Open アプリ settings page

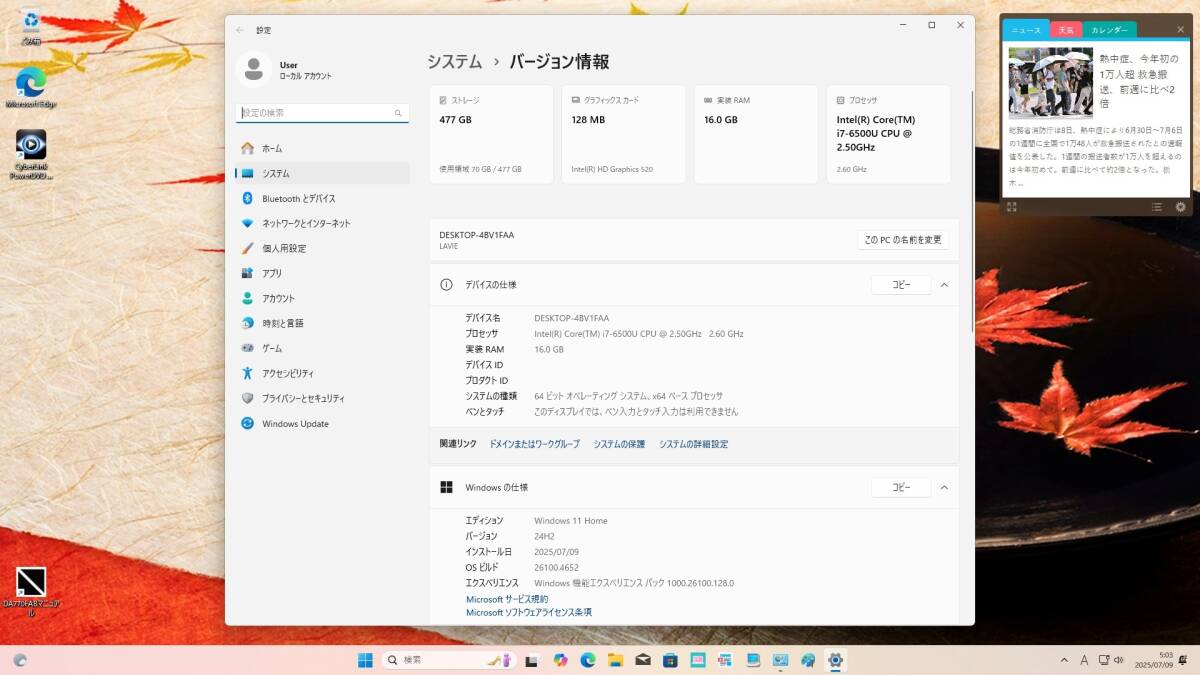(322, 273)
